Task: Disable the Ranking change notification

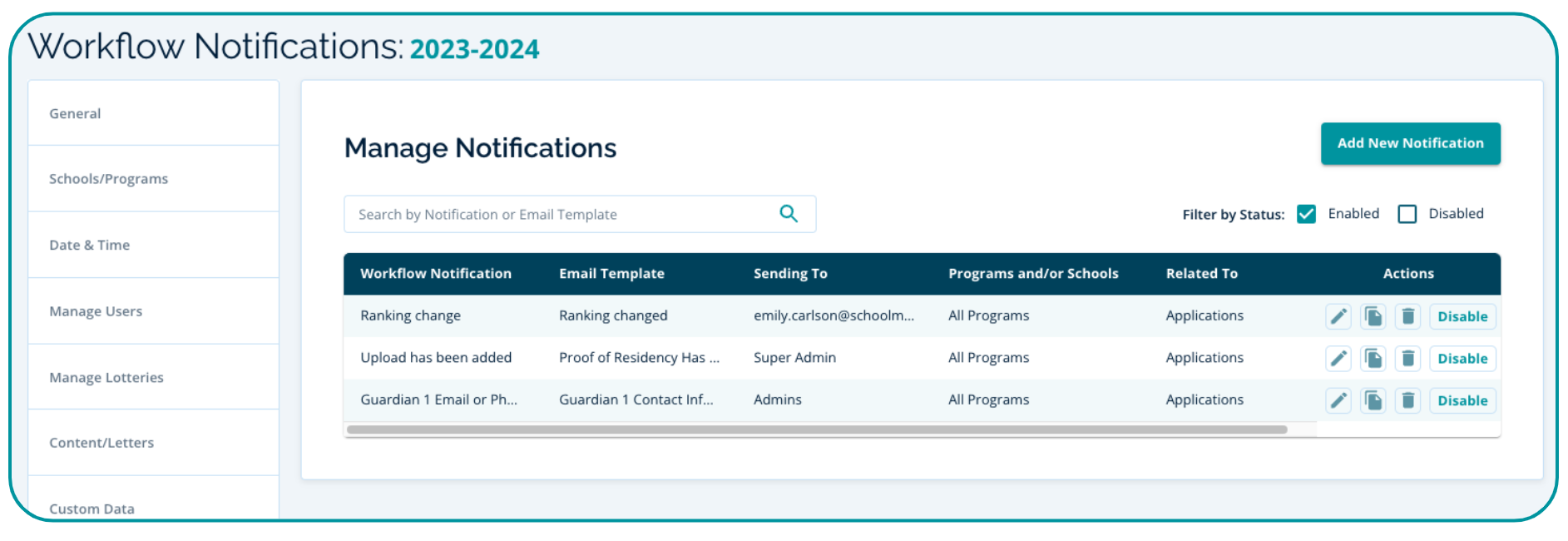Action: click(1462, 316)
